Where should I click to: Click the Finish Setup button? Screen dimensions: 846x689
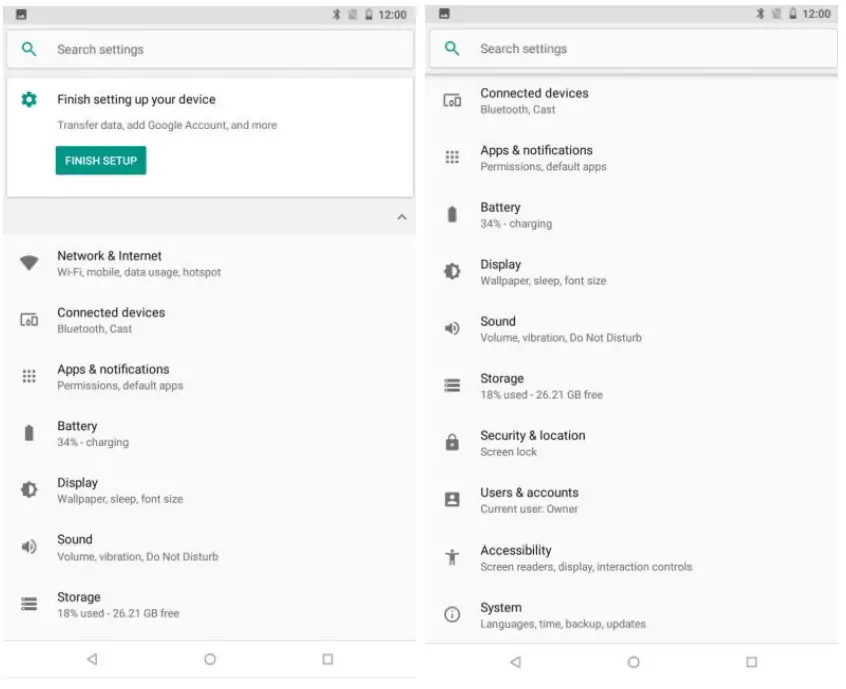101,160
